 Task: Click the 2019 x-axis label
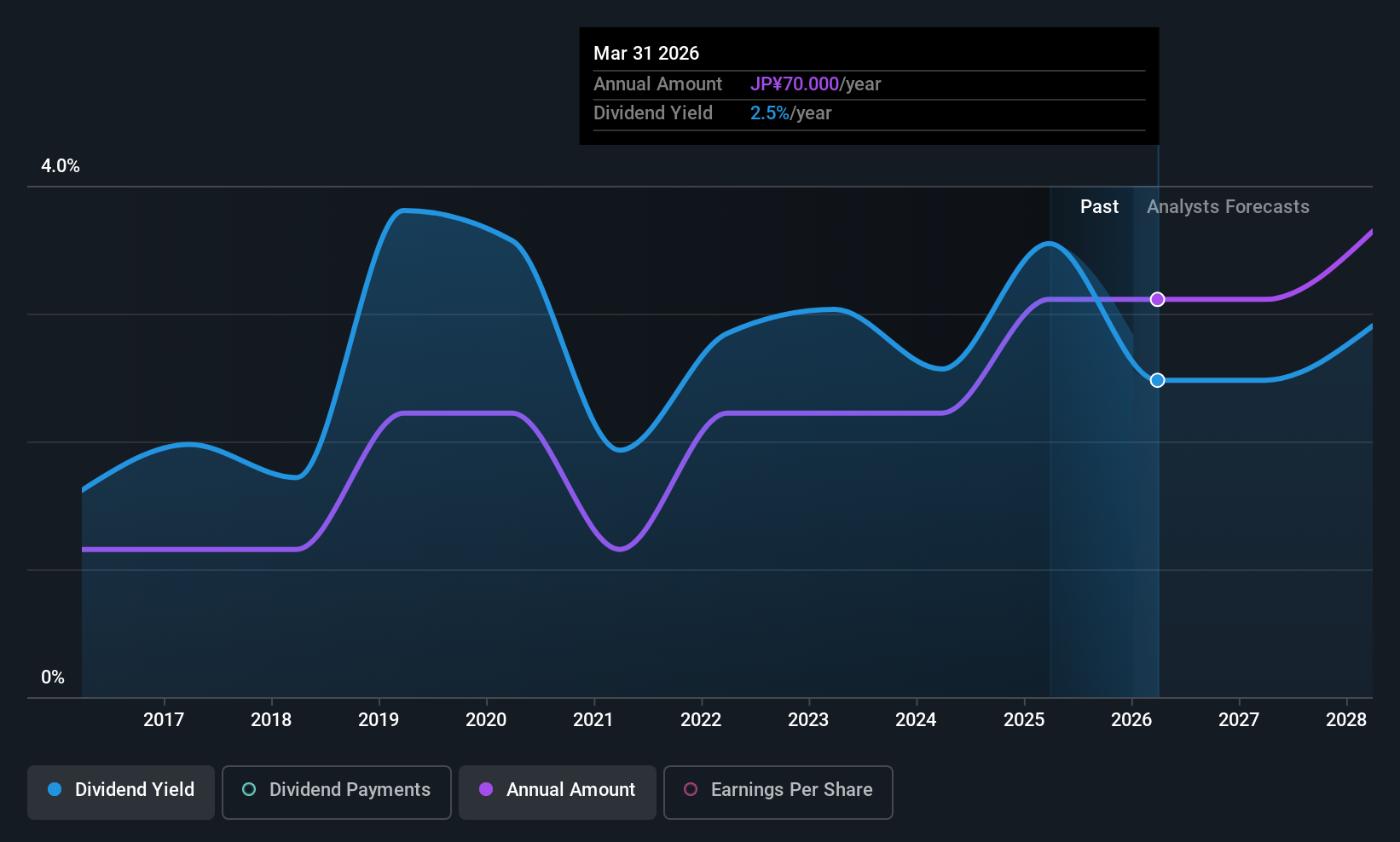tap(379, 720)
